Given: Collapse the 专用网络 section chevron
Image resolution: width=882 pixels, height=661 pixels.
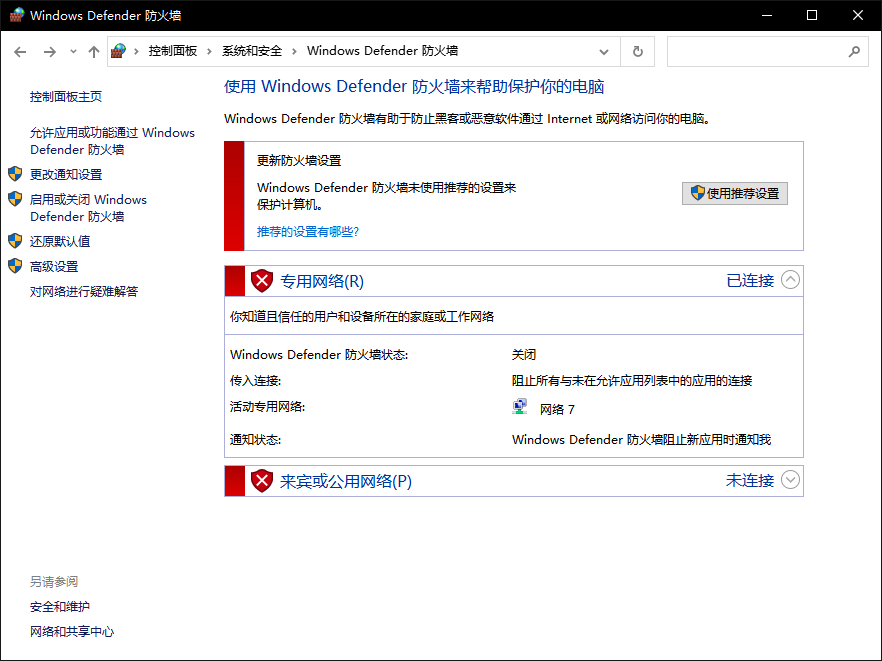Looking at the screenshot, I should (790, 280).
